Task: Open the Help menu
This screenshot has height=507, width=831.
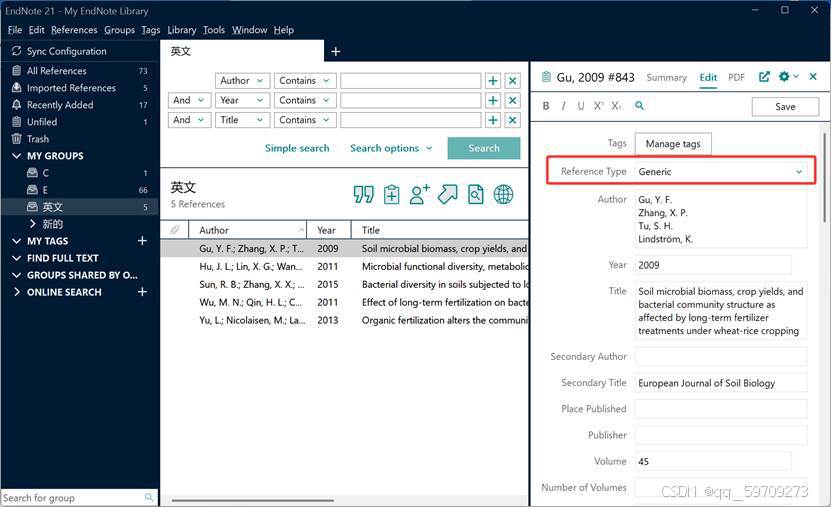Action: pyautogui.click(x=284, y=30)
